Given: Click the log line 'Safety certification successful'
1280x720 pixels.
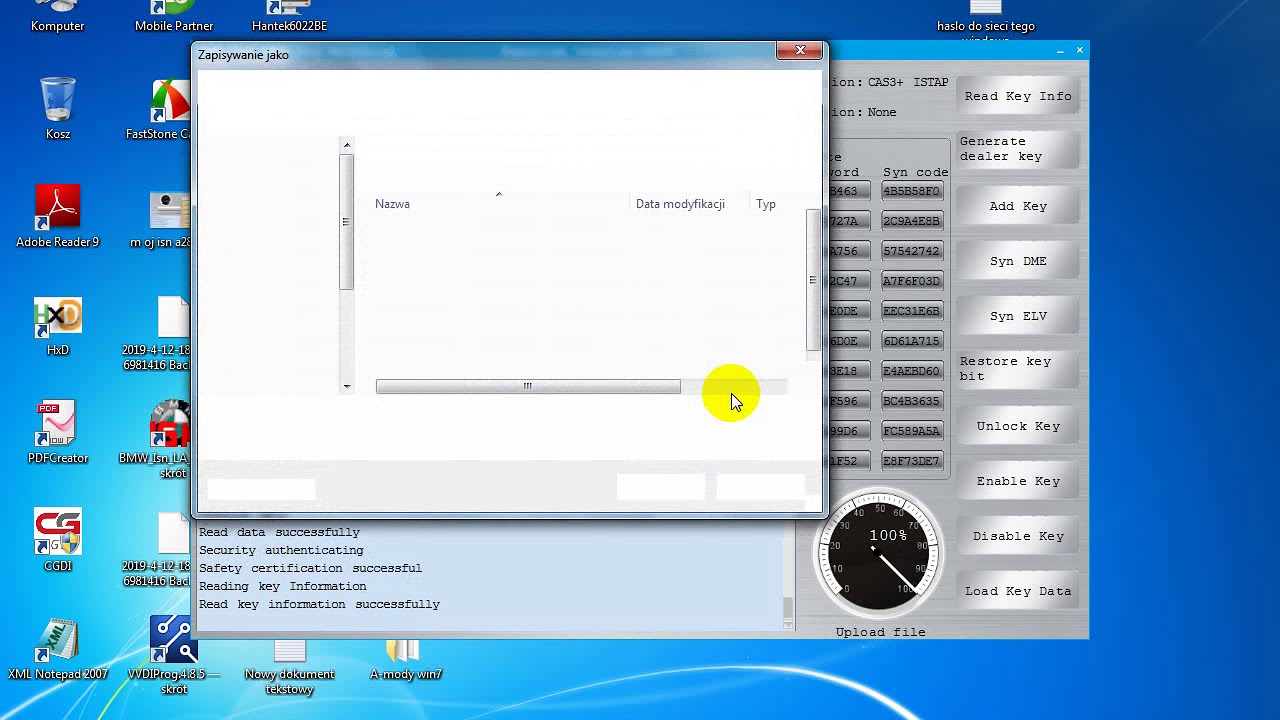Looking at the screenshot, I should pos(310,568).
